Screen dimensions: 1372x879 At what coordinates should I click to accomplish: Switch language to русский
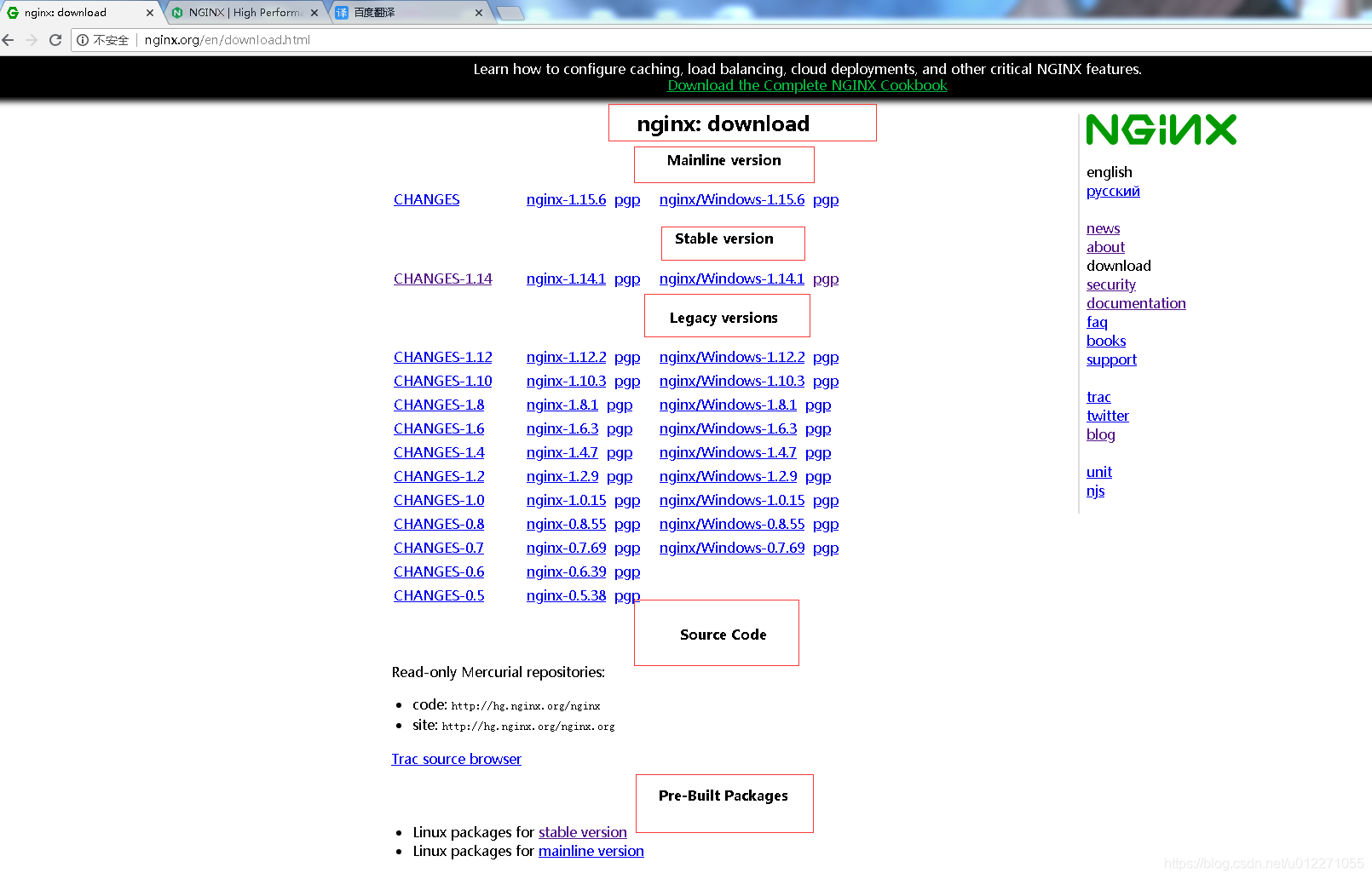(x=1113, y=191)
